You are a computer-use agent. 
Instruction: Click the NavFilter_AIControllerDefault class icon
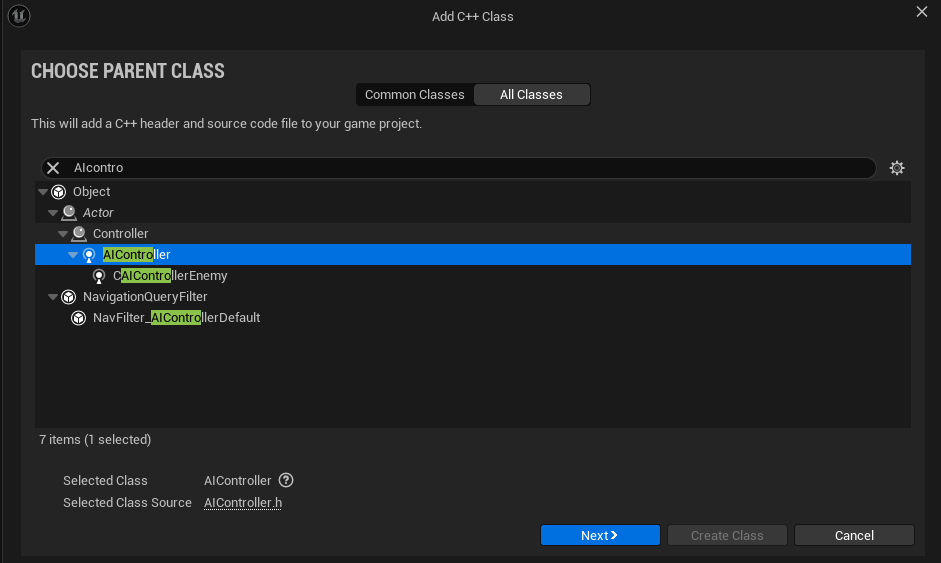coord(79,318)
